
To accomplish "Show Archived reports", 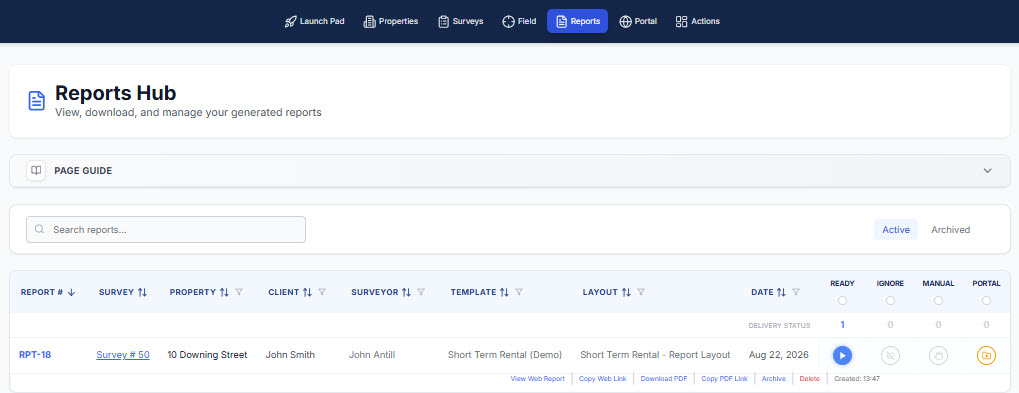I will pos(950,229).
